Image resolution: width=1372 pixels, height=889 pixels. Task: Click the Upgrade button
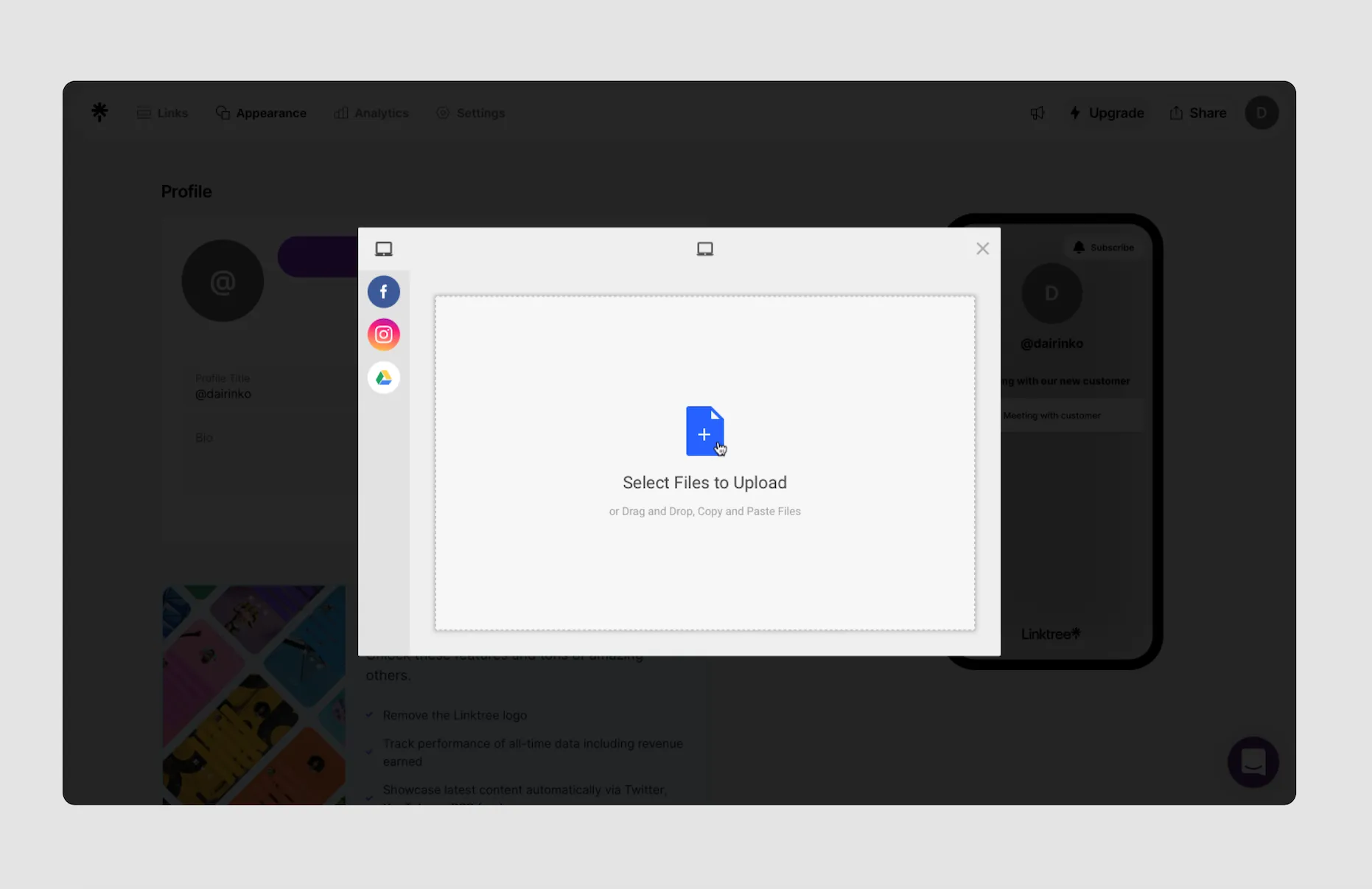[x=1107, y=113]
